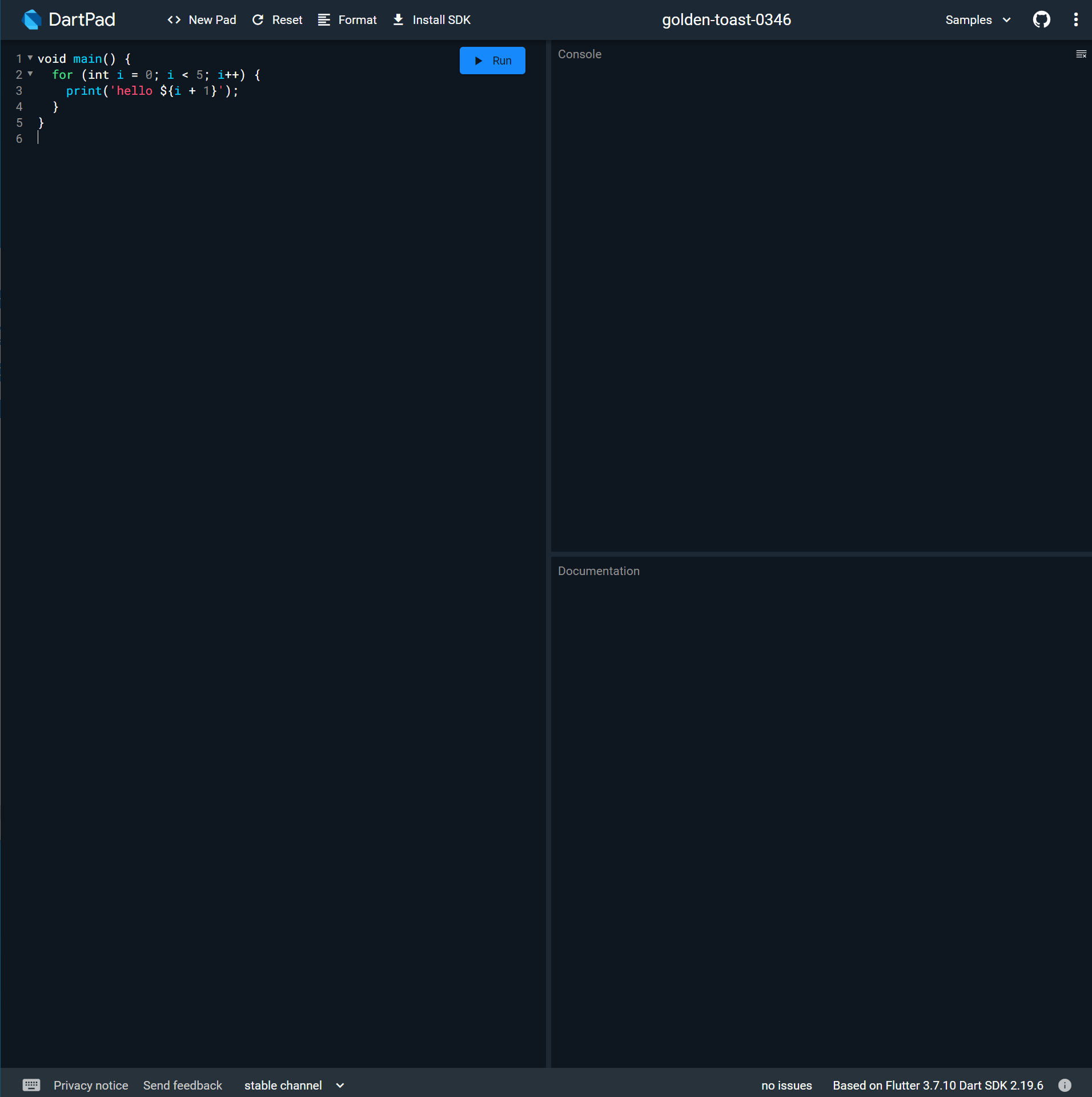Place the cursor on the print statement line

(152, 91)
